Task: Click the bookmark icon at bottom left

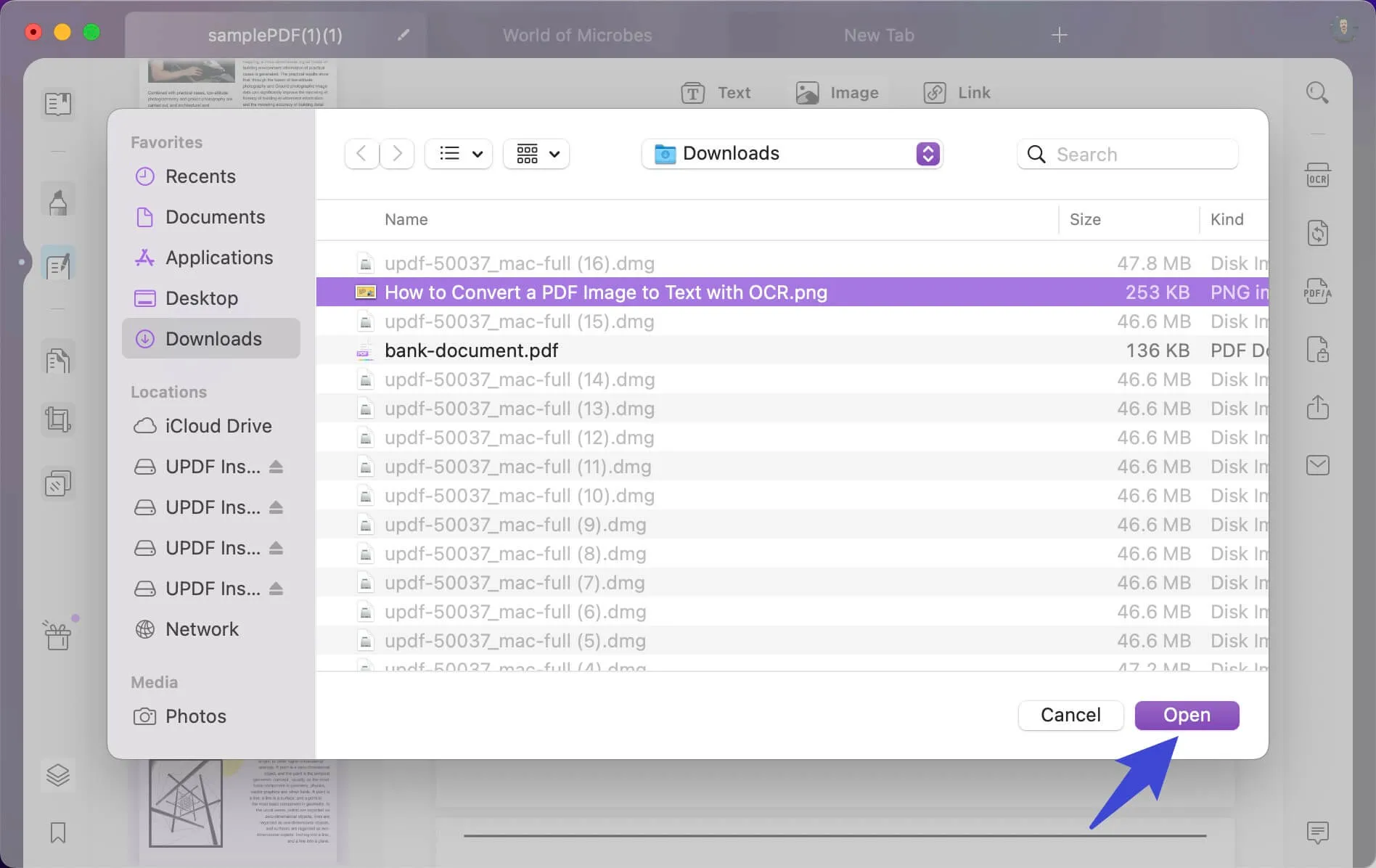Action: click(x=58, y=833)
